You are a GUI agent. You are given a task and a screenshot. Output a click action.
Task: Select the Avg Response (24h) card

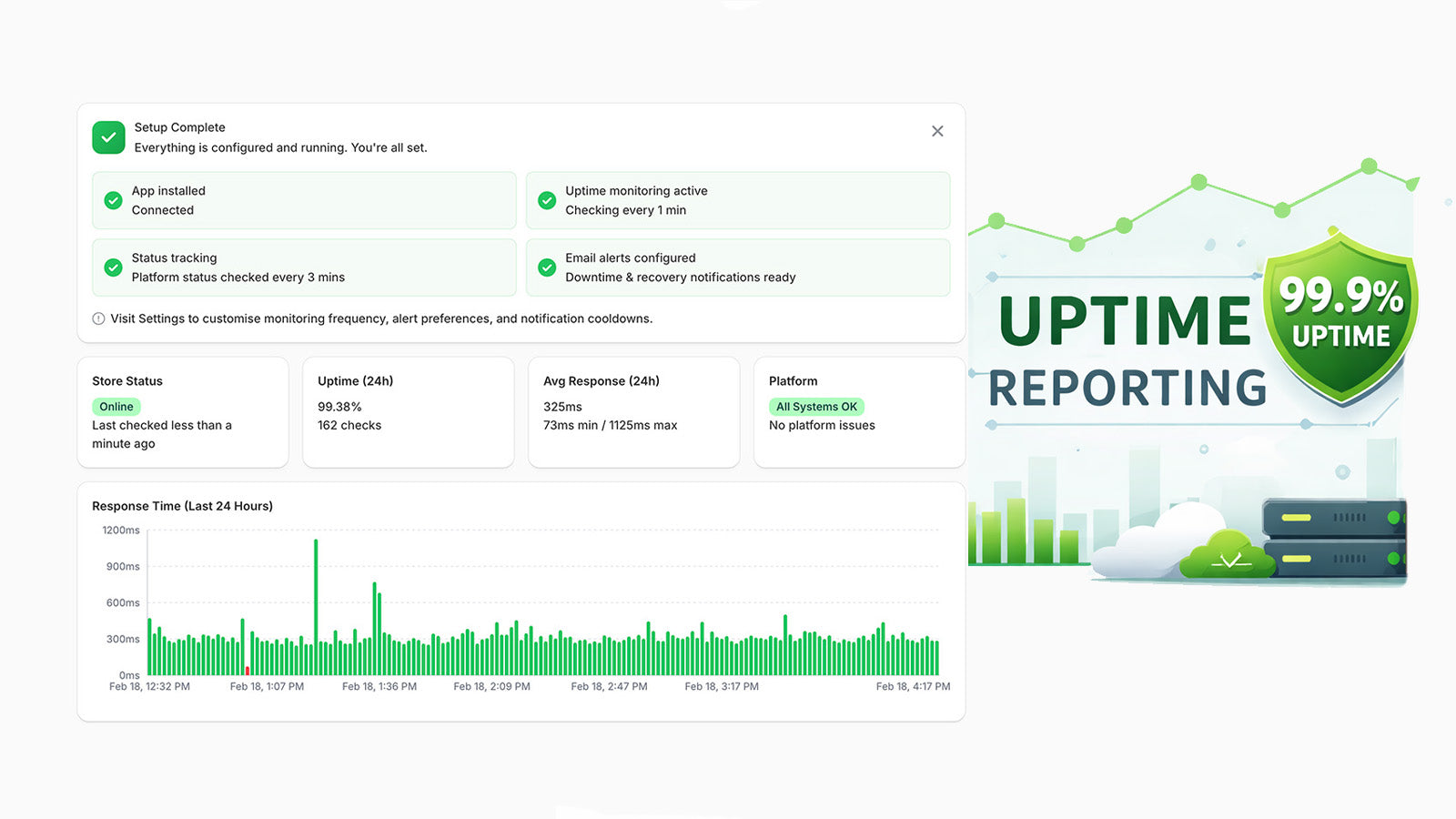pos(633,412)
